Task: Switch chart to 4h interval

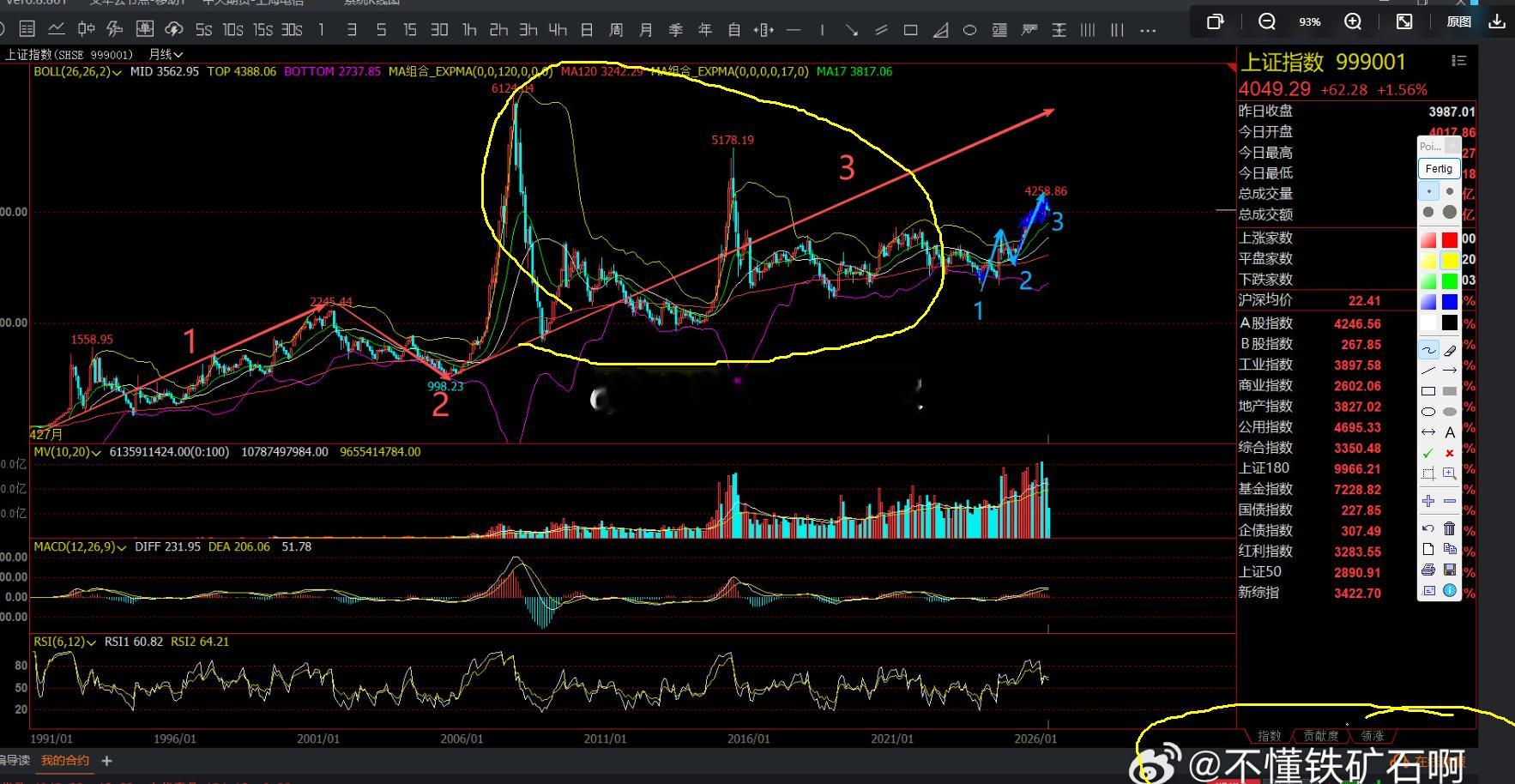Action: click(x=558, y=30)
